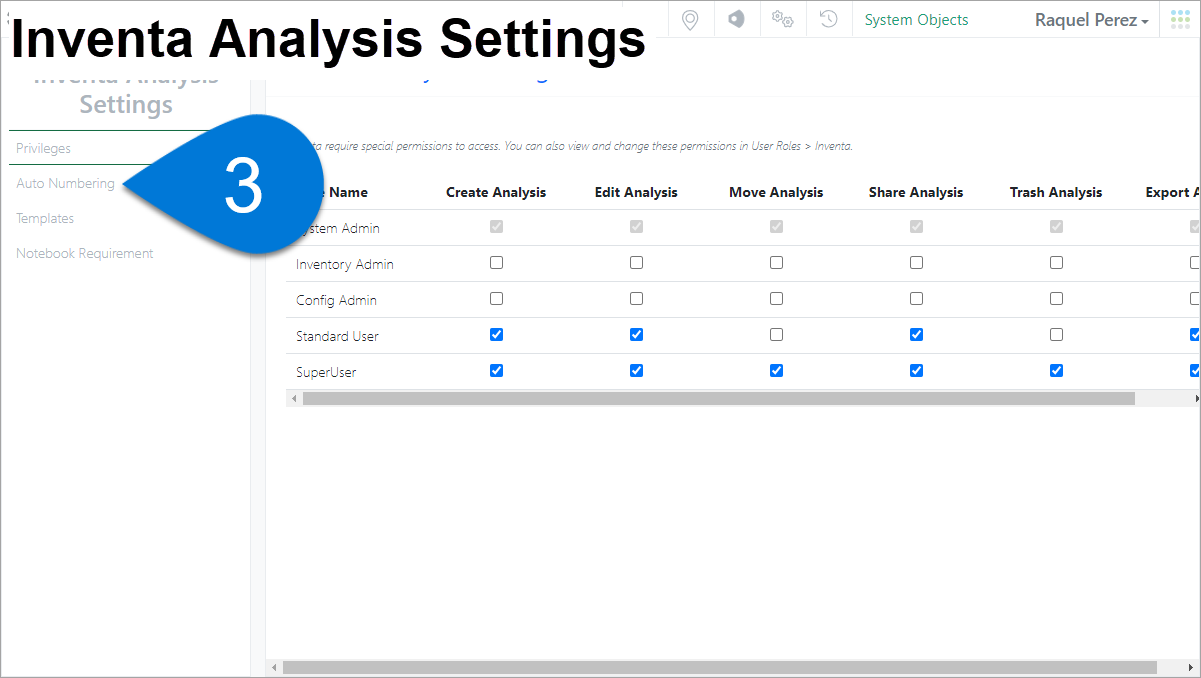This screenshot has height=678, width=1201.
Task: Click the Move Analysis column header
Action: (x=776, y=192)
